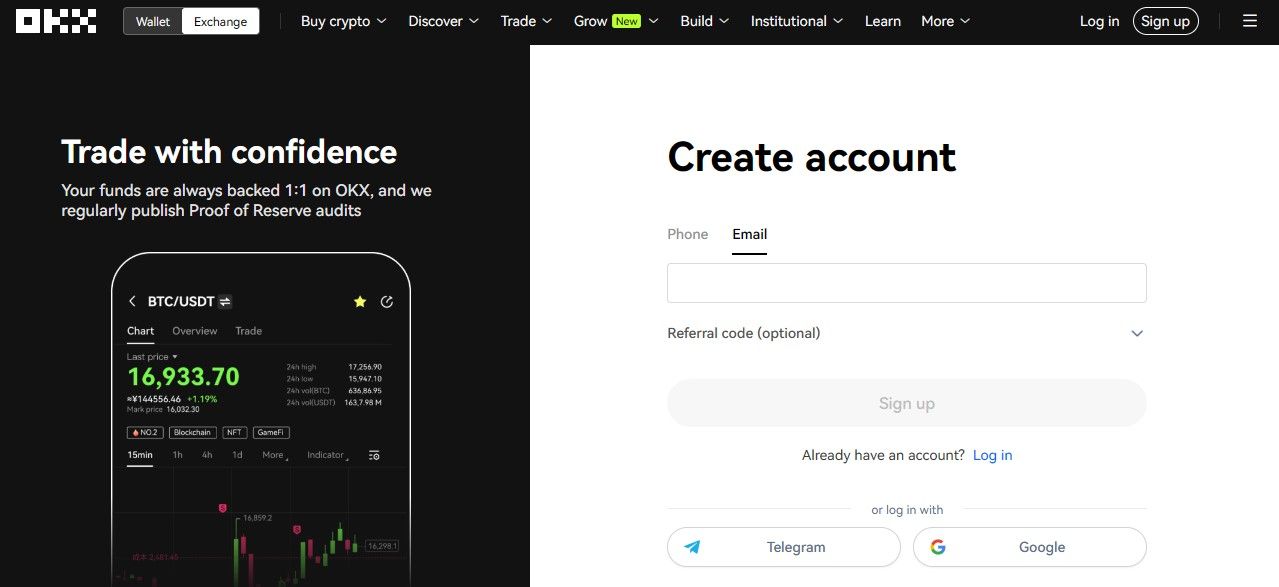
Task: Click the header Sign up button
Action: coord(1165,21)
